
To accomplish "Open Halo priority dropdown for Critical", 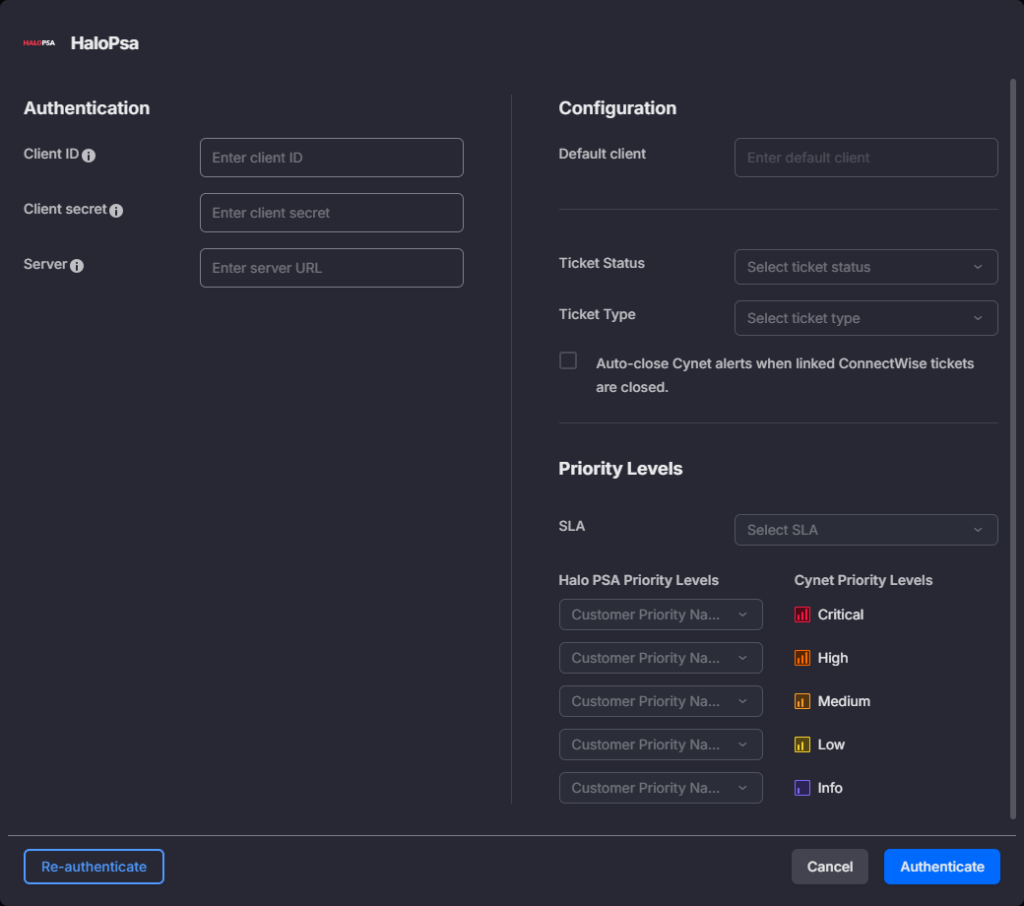I will (660, 615).
